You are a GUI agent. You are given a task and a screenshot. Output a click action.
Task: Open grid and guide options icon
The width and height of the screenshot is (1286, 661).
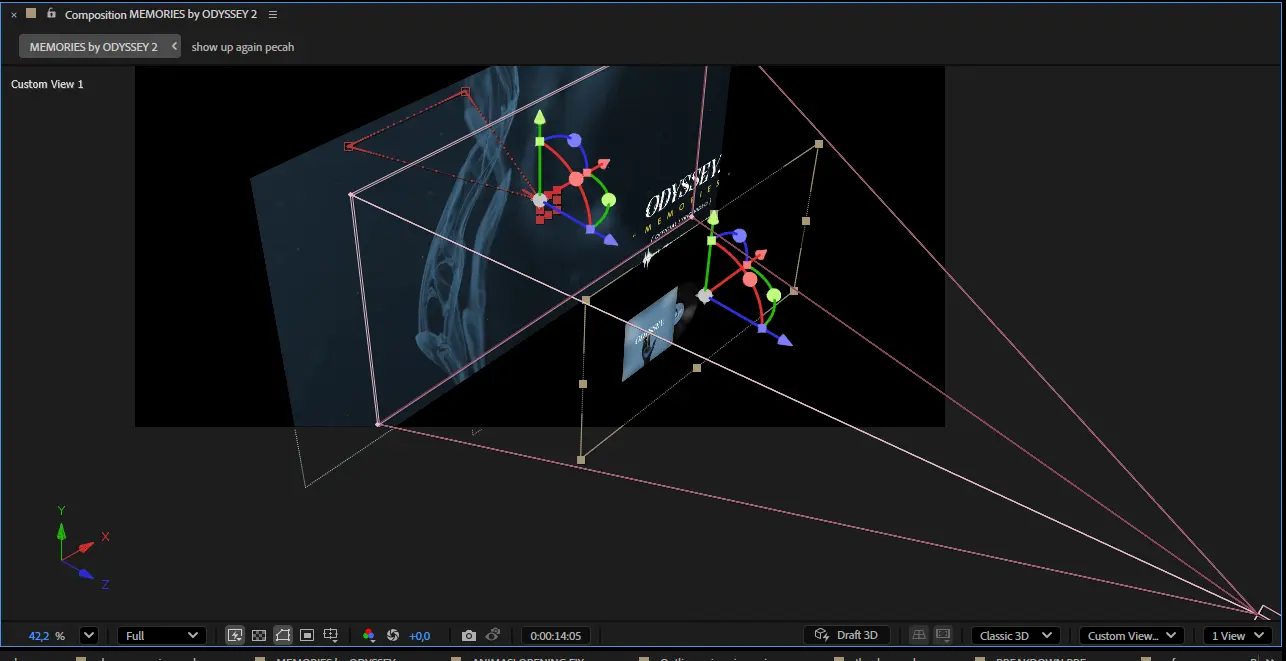click(331, 635)
